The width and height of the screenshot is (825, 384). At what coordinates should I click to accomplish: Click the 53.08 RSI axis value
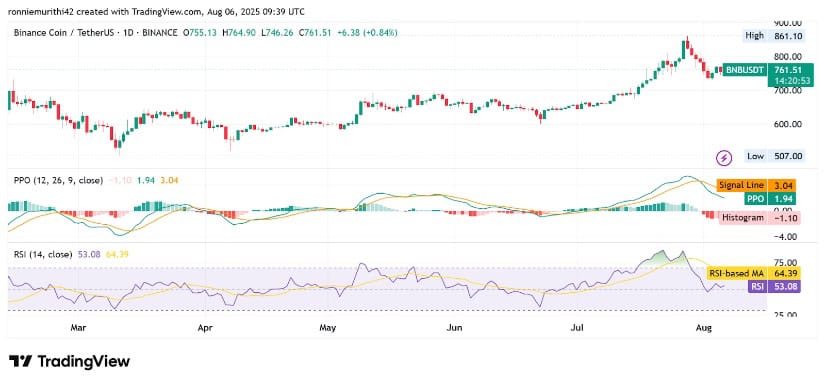[784, 287]
